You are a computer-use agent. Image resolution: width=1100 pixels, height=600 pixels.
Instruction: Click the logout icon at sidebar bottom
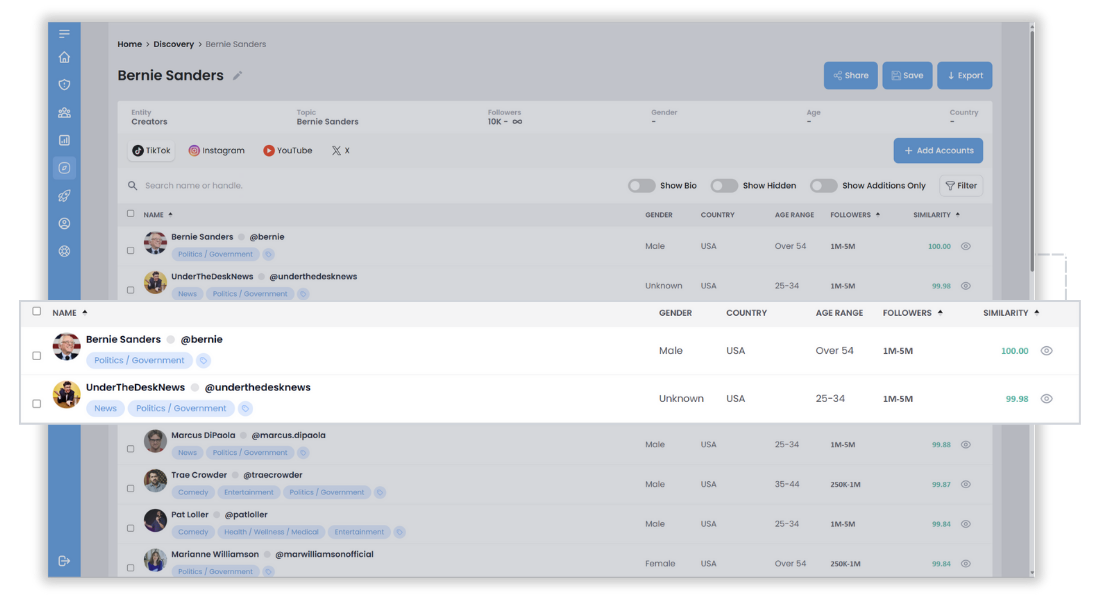[65, 561]
